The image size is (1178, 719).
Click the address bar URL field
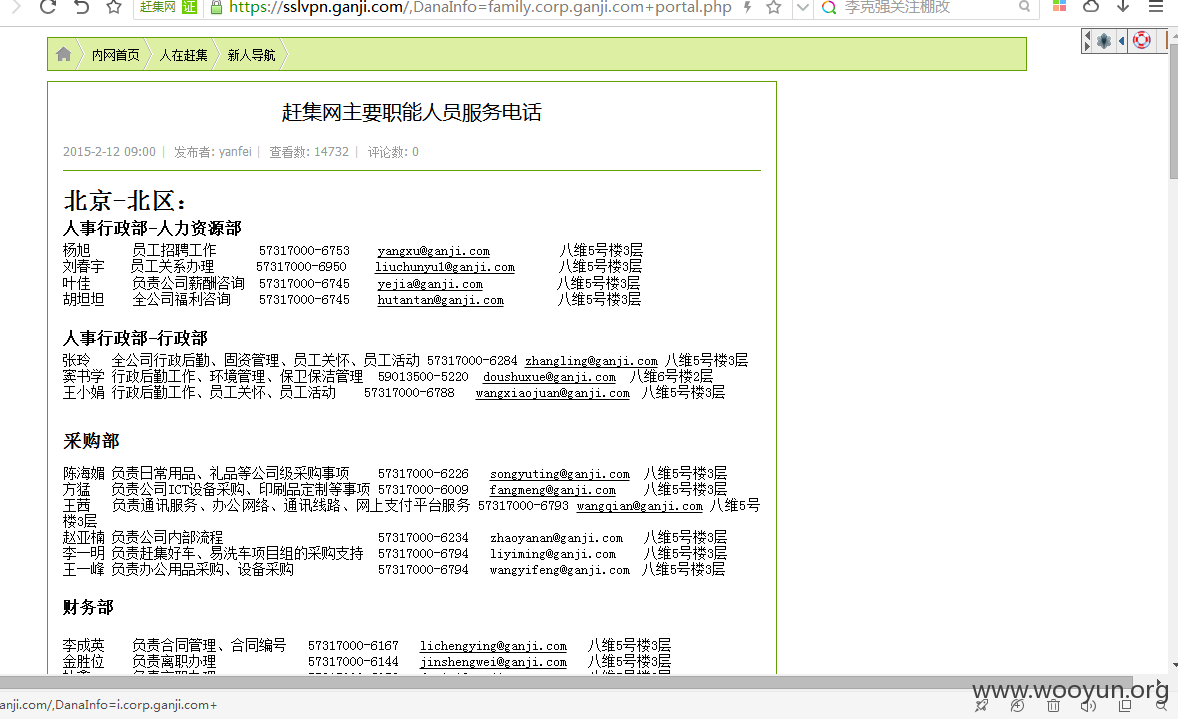[481, 8]
